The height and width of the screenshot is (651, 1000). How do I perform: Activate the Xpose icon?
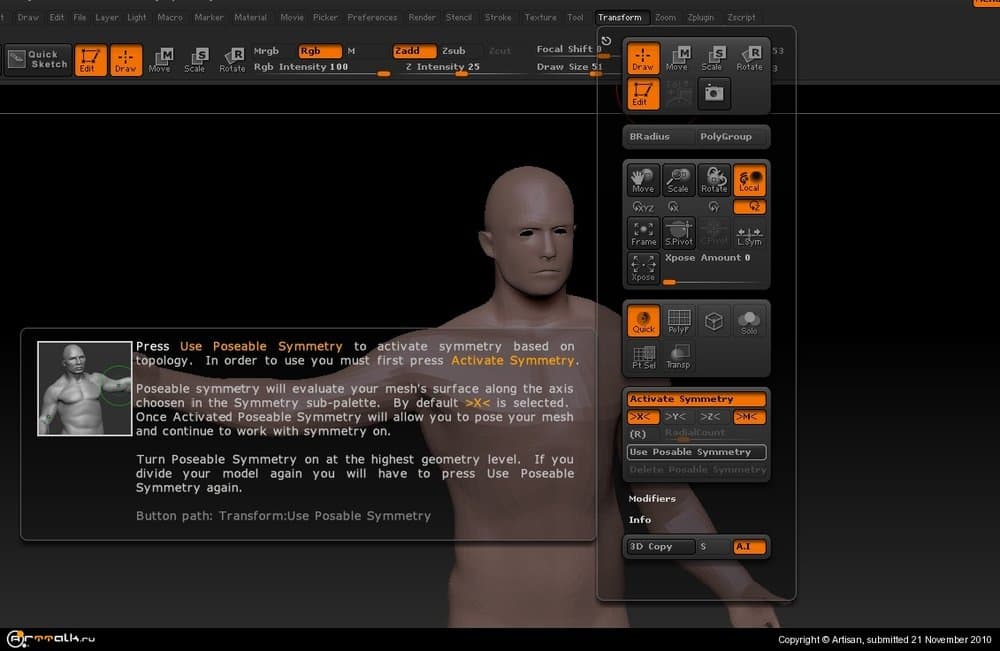pyautogui.click(x=643, y=268)
